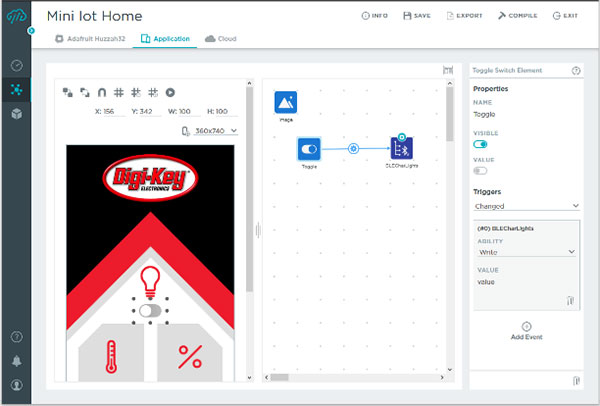Click the Atmosphere cloud logo icon

[x=16, y=16]
